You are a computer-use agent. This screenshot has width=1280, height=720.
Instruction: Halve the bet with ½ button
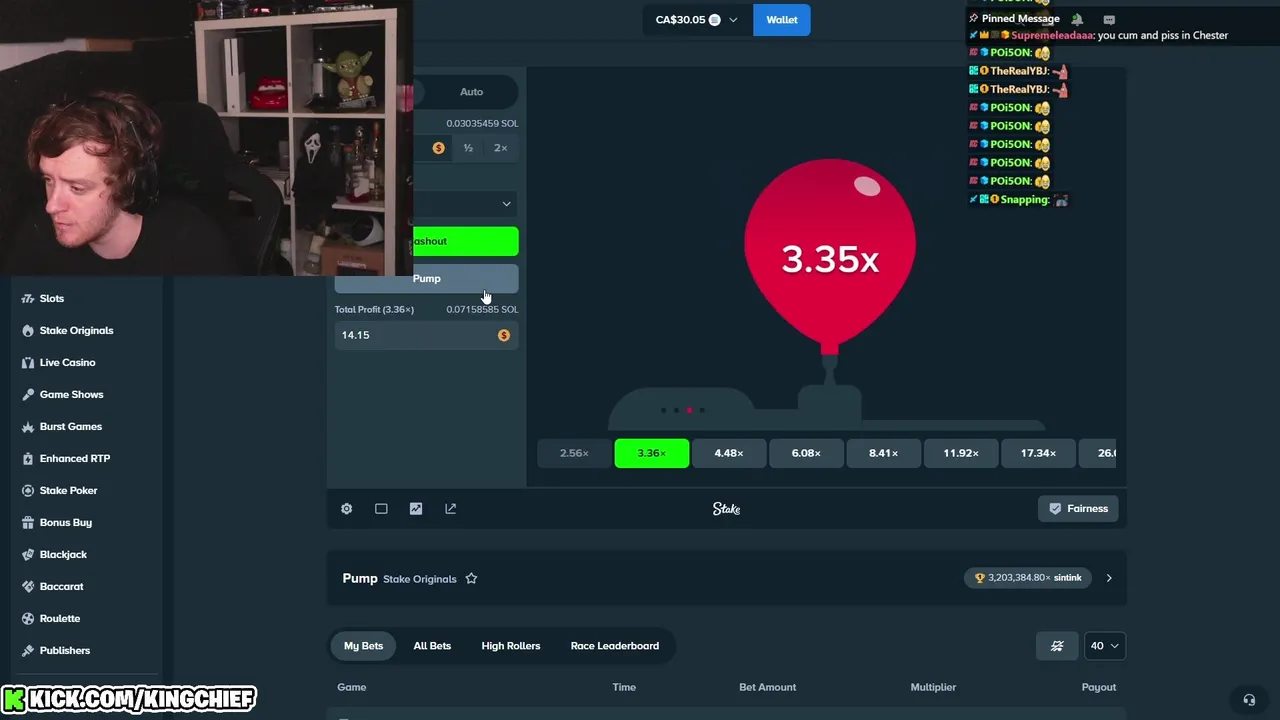click(468, 148)
